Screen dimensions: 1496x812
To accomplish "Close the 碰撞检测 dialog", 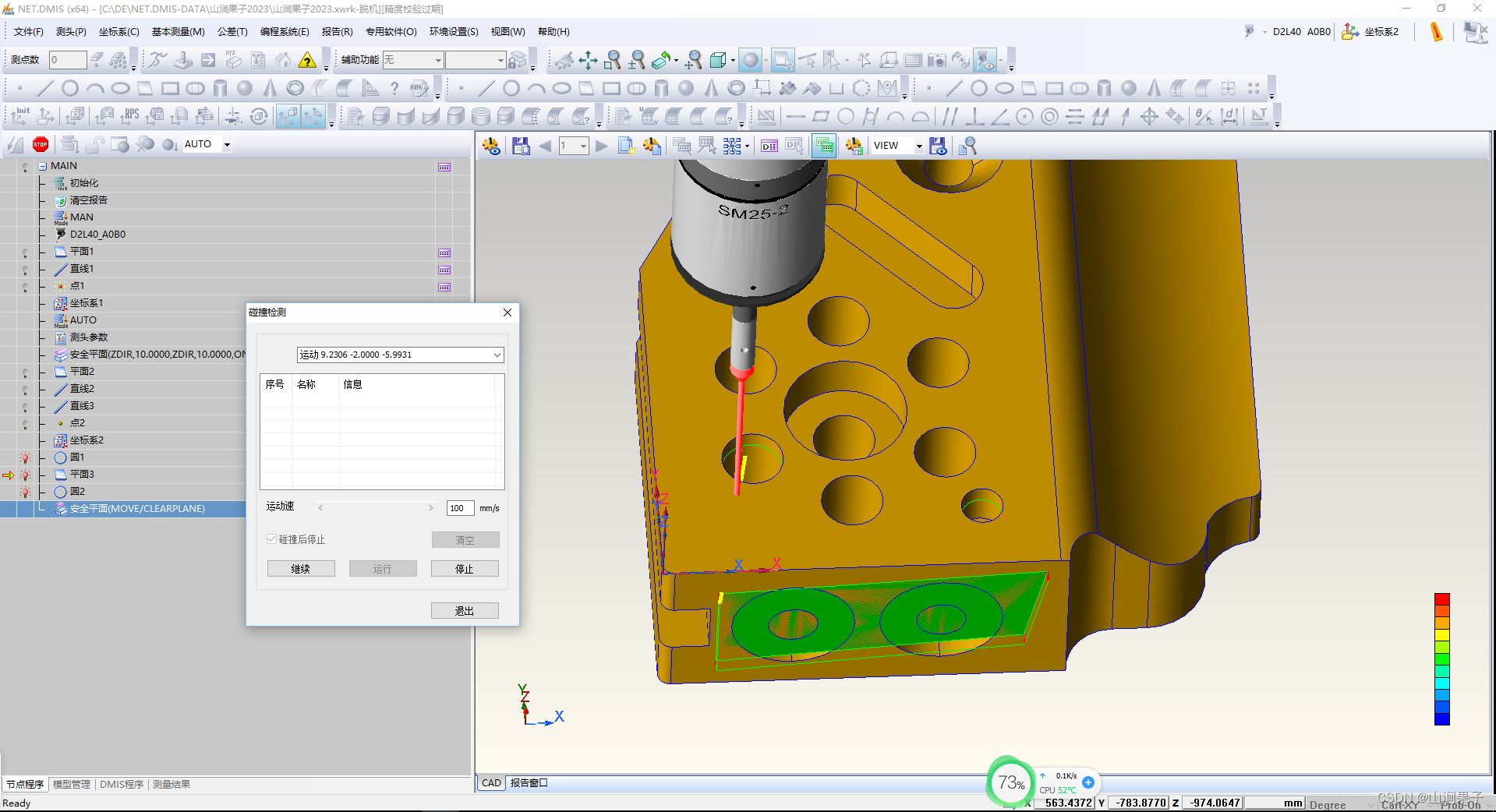I will [x=508, y=312].
